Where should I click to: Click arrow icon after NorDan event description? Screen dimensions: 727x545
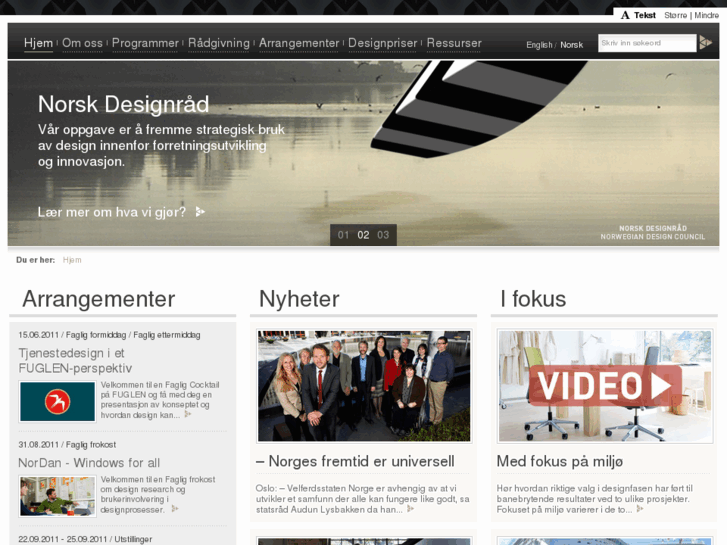click(175, 509)
